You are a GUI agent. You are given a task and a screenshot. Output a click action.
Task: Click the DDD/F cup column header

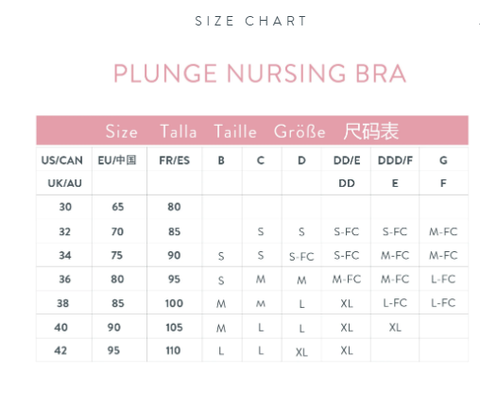[x=395, y=160]
